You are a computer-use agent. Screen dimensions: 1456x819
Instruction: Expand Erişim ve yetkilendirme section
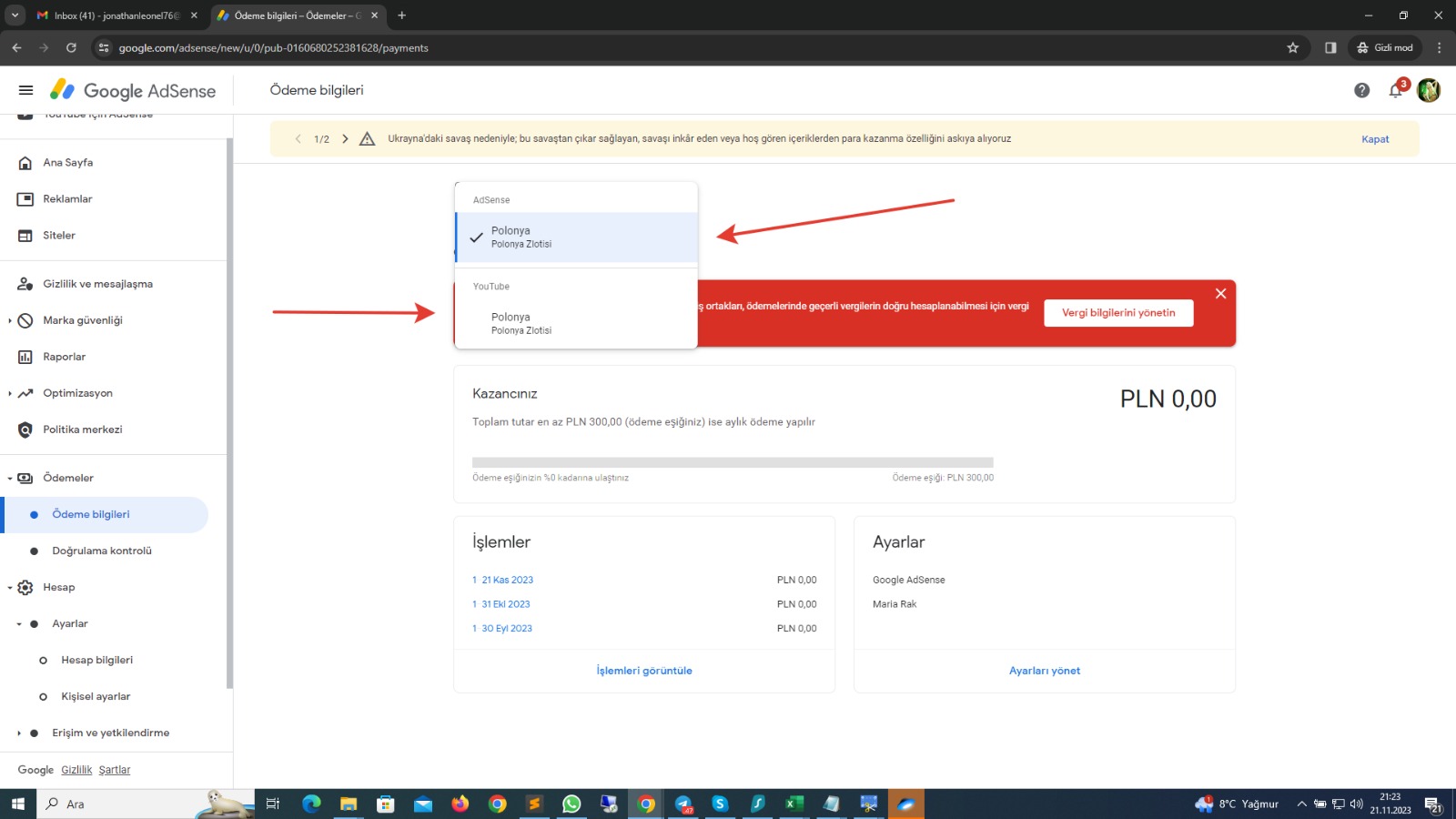point(19,733)
